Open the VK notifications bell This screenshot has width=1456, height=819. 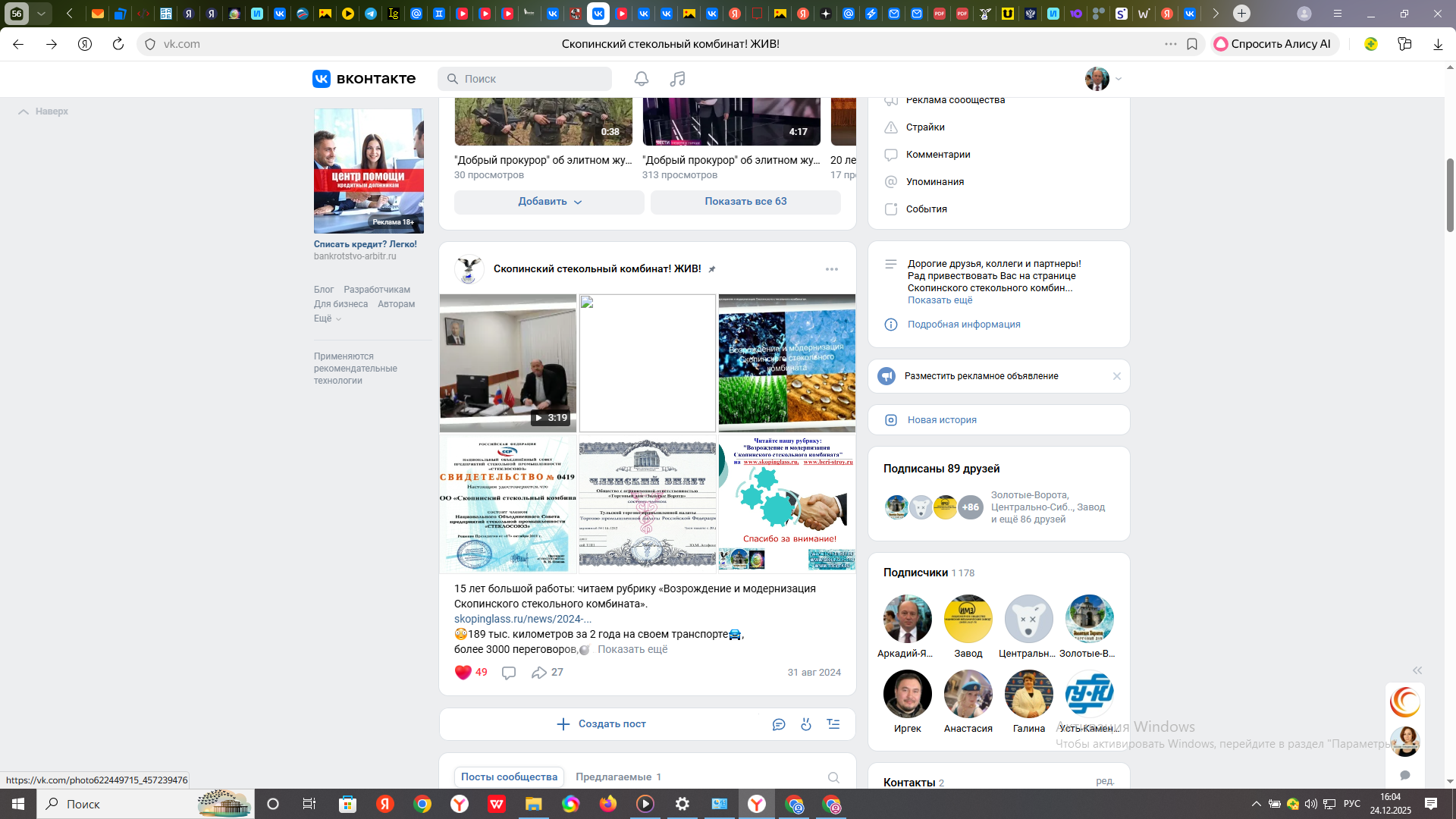[x=642, y=79]
